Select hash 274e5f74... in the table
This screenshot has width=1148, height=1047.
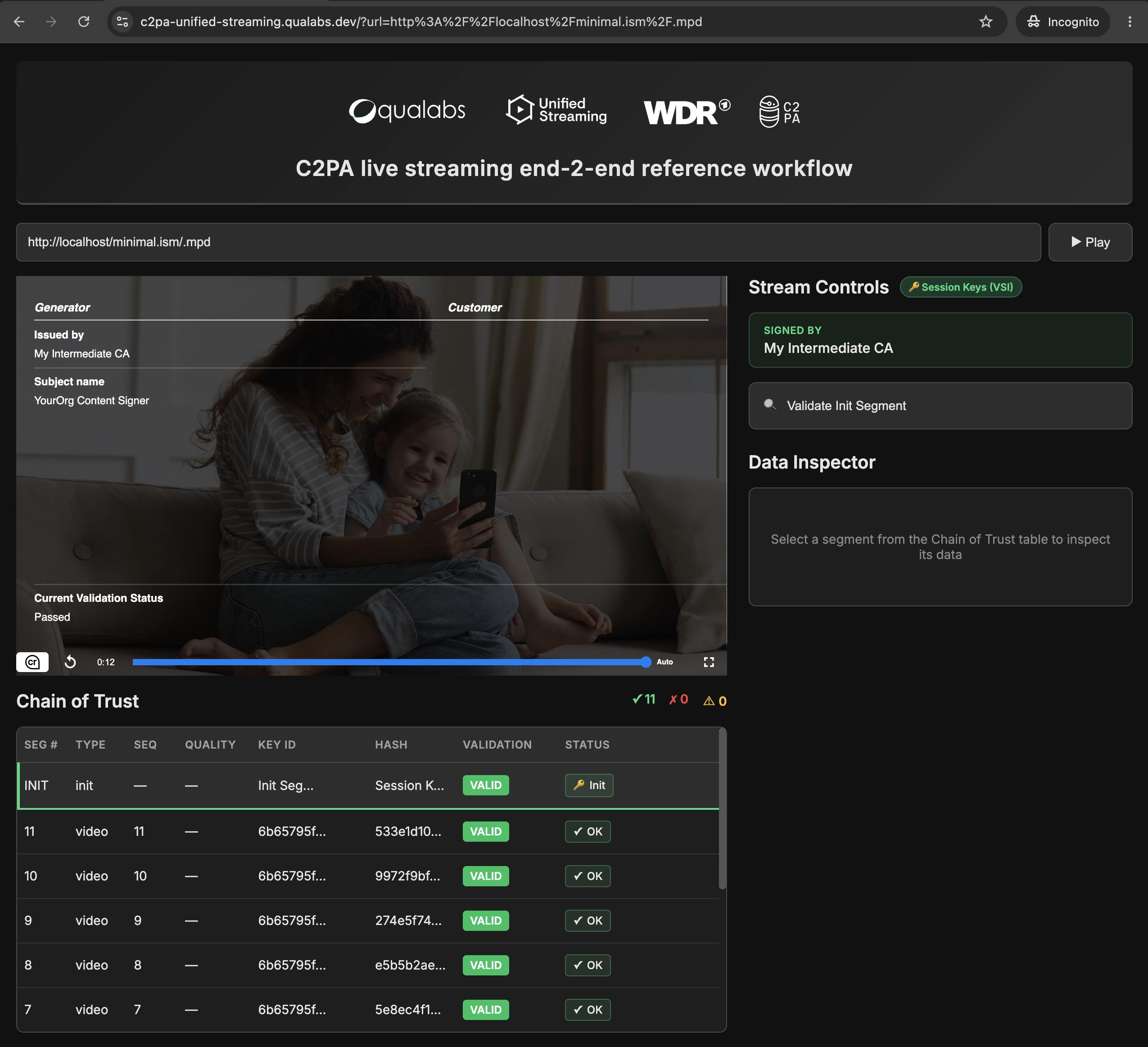[408, 921]
